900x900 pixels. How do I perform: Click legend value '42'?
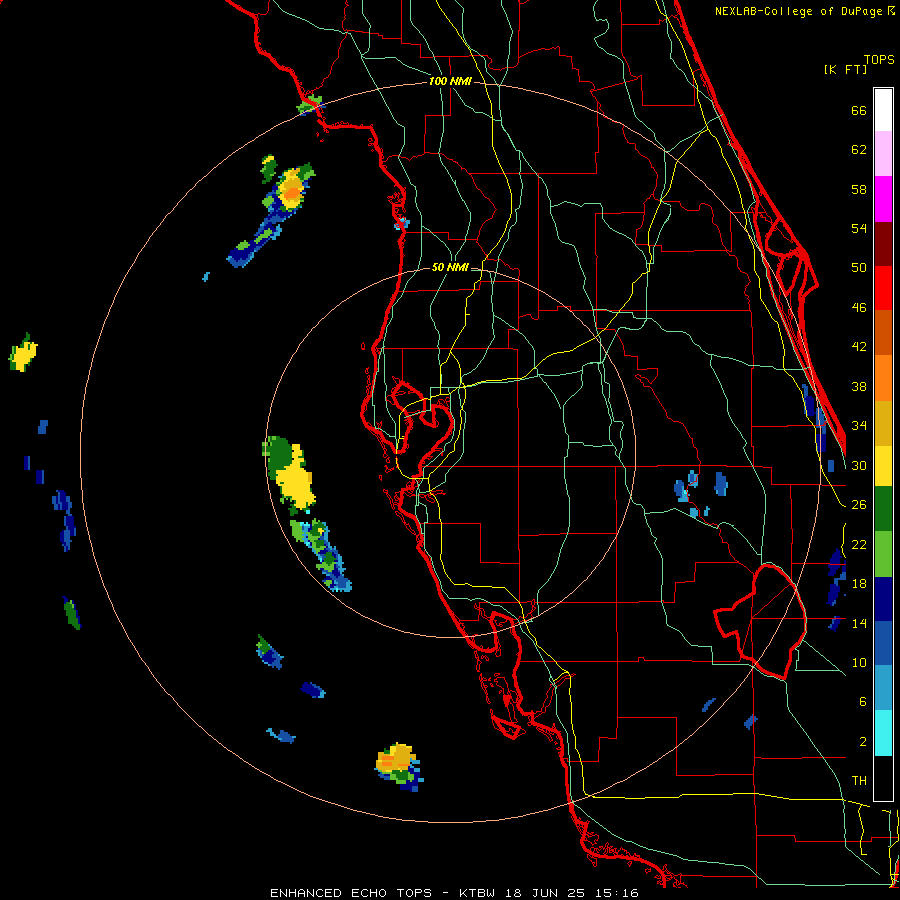pyautogui.click(x=859, y=347)
